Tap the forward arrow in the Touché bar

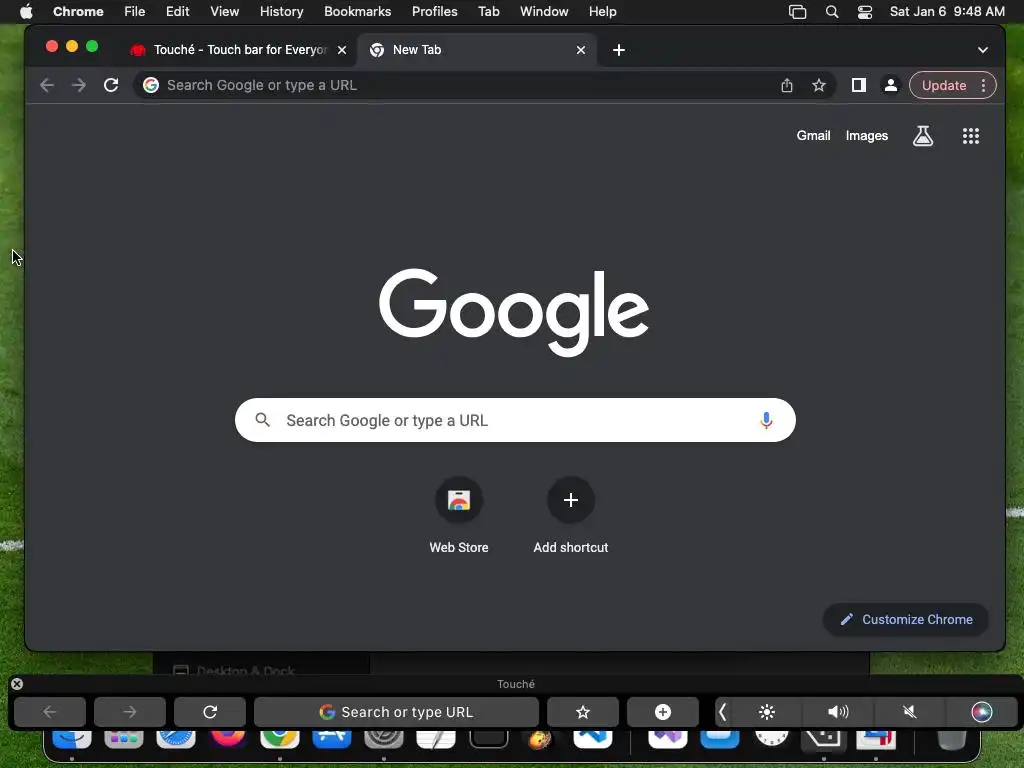point(130,712)
